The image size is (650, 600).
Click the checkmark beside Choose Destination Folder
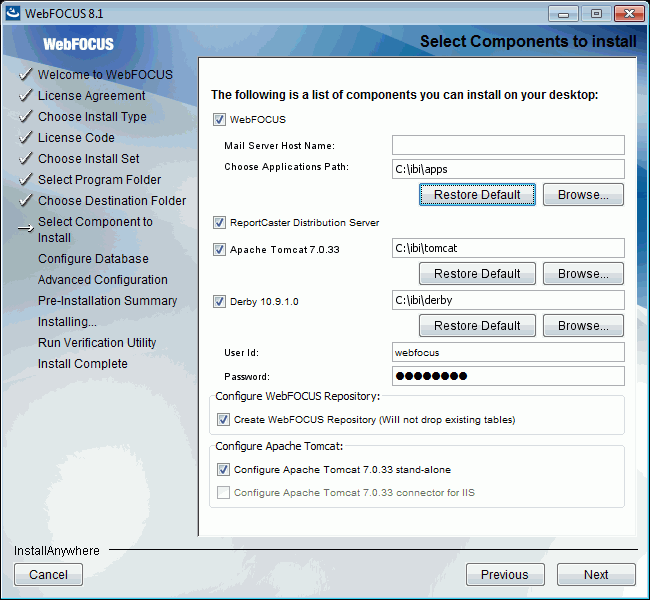click(x=26, y=201)
